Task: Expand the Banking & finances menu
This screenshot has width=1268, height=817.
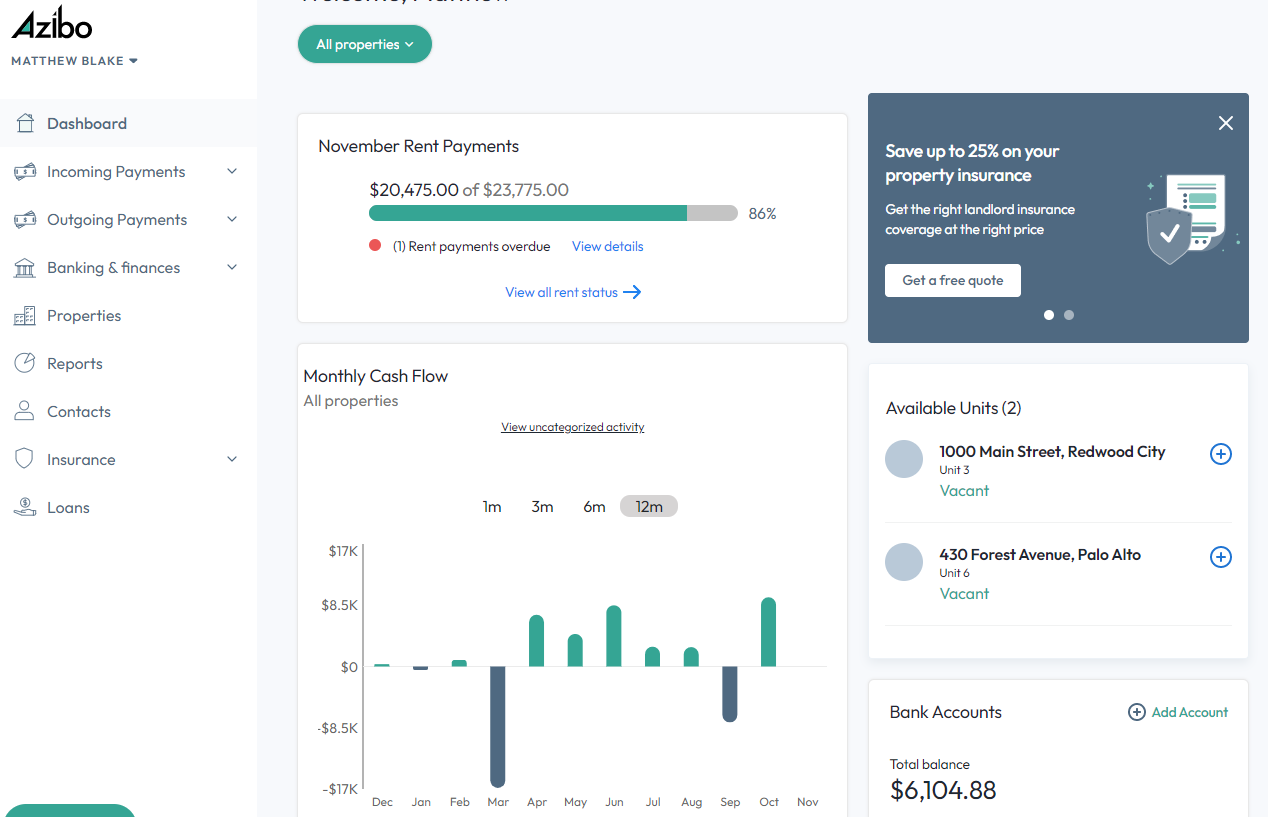Action: pos(232,267)
